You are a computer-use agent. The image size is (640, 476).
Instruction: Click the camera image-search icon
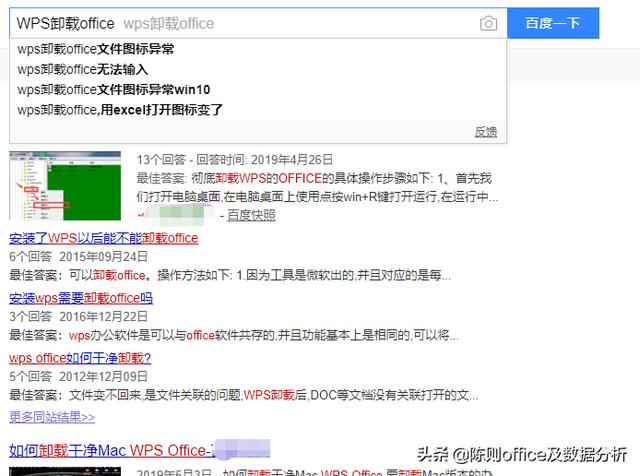tap(488, 23)
